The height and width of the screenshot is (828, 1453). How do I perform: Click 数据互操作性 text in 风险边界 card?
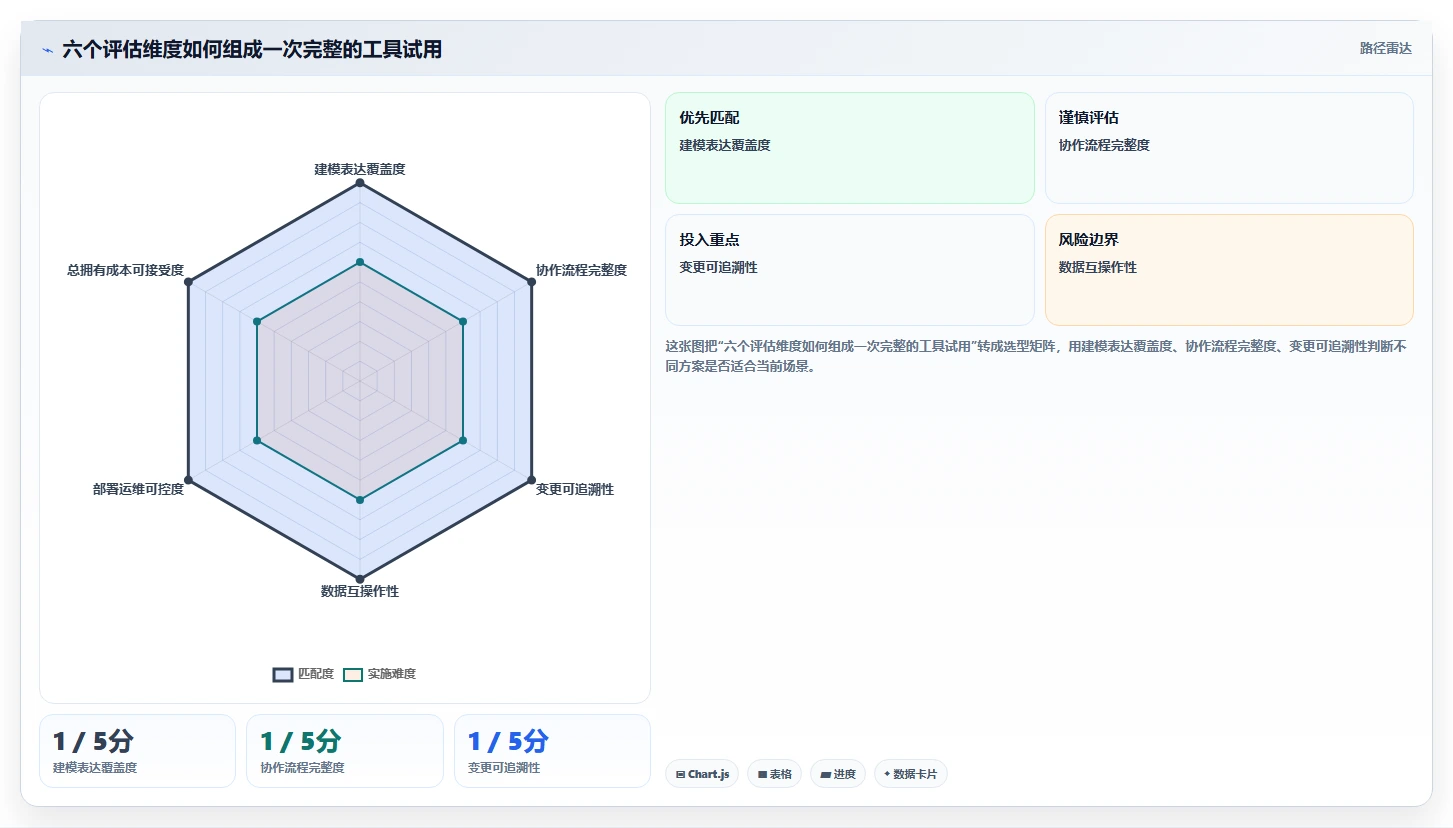point(1098,267)
